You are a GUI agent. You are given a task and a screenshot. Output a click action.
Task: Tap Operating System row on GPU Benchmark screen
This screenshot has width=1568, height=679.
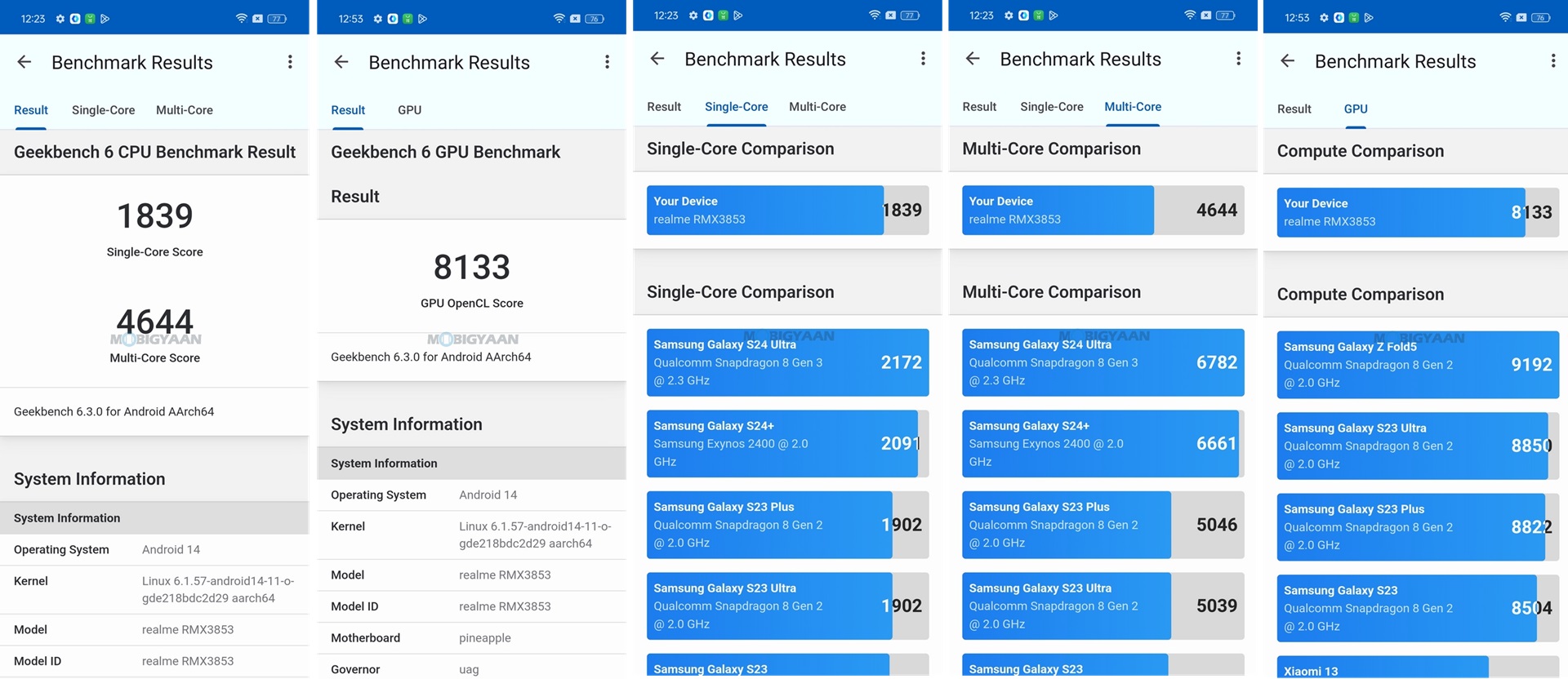pyautogui.click(x=471, y=495)
